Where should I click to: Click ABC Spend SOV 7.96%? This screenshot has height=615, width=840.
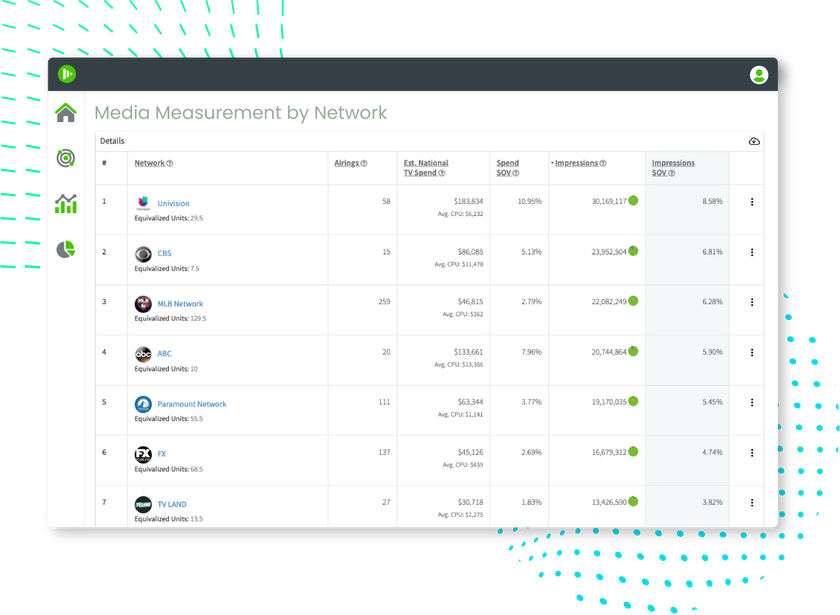531,352
